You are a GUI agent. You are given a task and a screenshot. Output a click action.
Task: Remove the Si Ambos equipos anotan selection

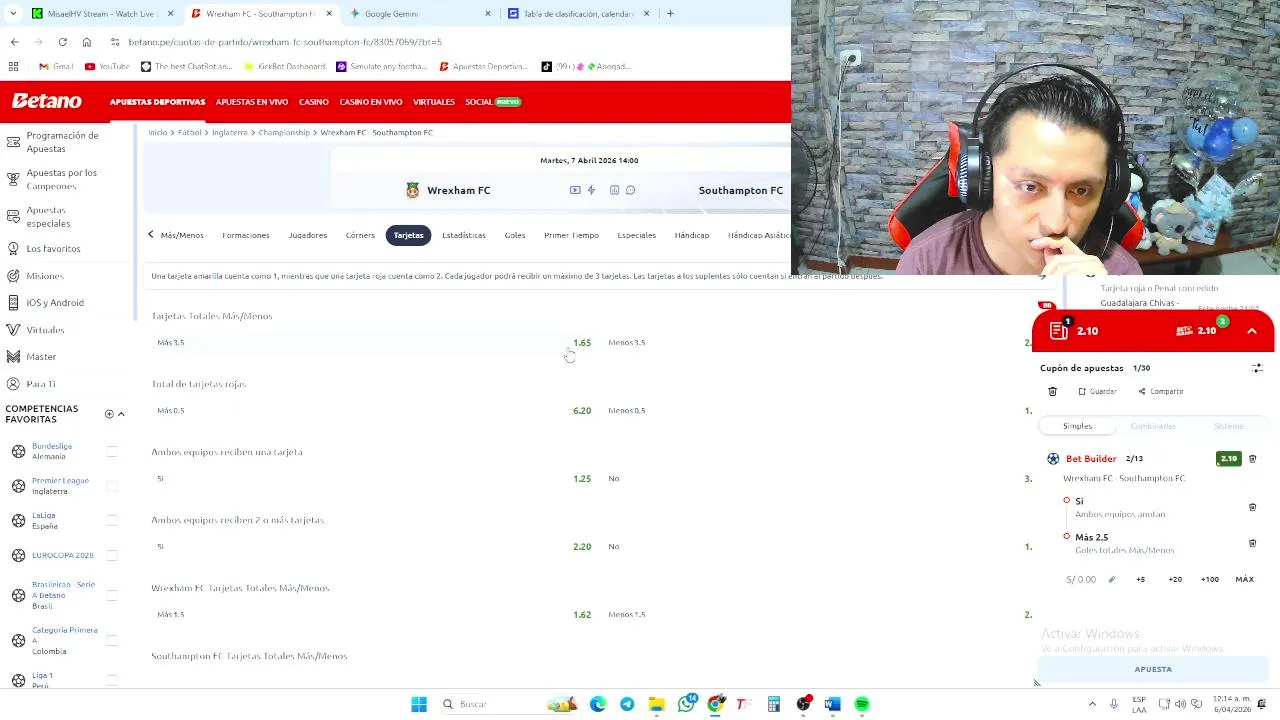point(1252,507)
